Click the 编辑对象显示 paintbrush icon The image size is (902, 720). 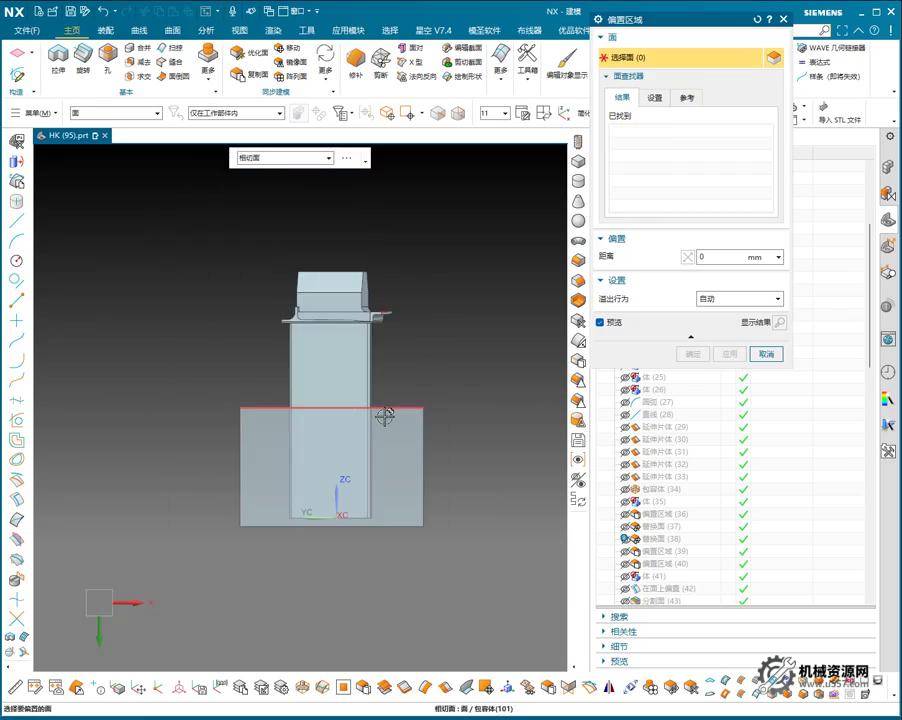point(567,60)
